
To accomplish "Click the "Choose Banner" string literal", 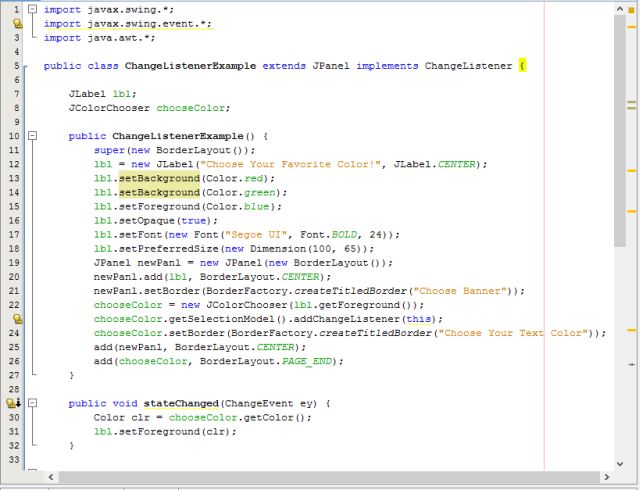I will 460,291.
